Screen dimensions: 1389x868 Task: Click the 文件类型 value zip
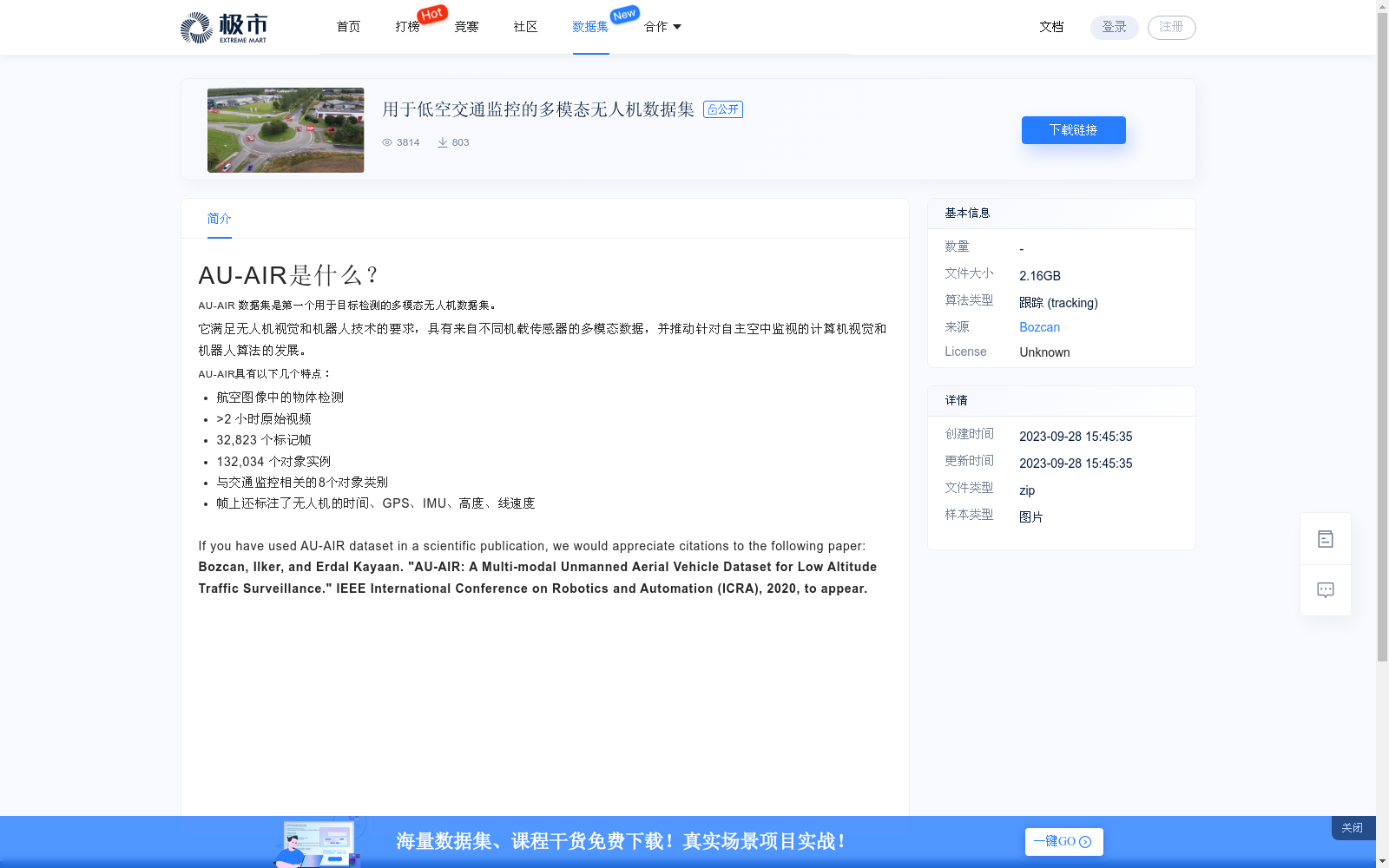point(1027,490)
